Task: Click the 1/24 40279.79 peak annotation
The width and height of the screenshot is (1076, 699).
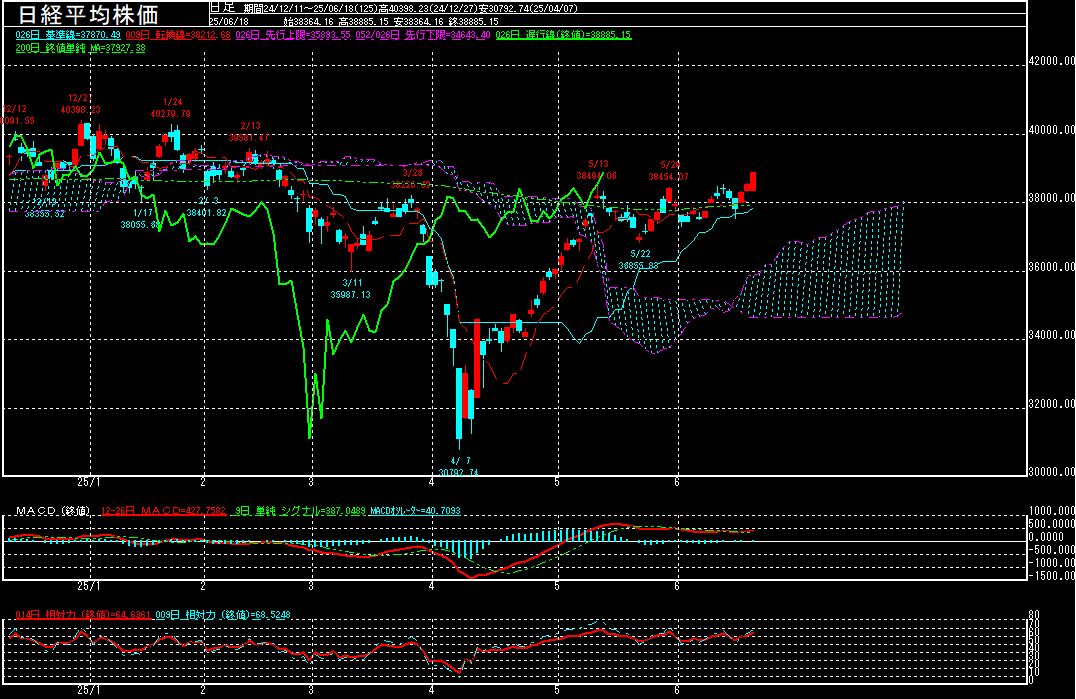Action: [172, 108]
